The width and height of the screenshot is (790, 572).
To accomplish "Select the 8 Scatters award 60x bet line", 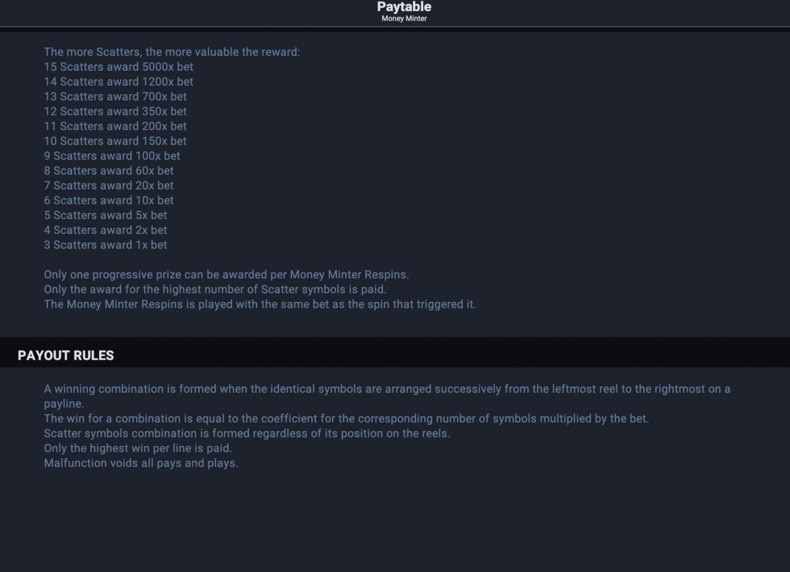I will coord(109,170).
